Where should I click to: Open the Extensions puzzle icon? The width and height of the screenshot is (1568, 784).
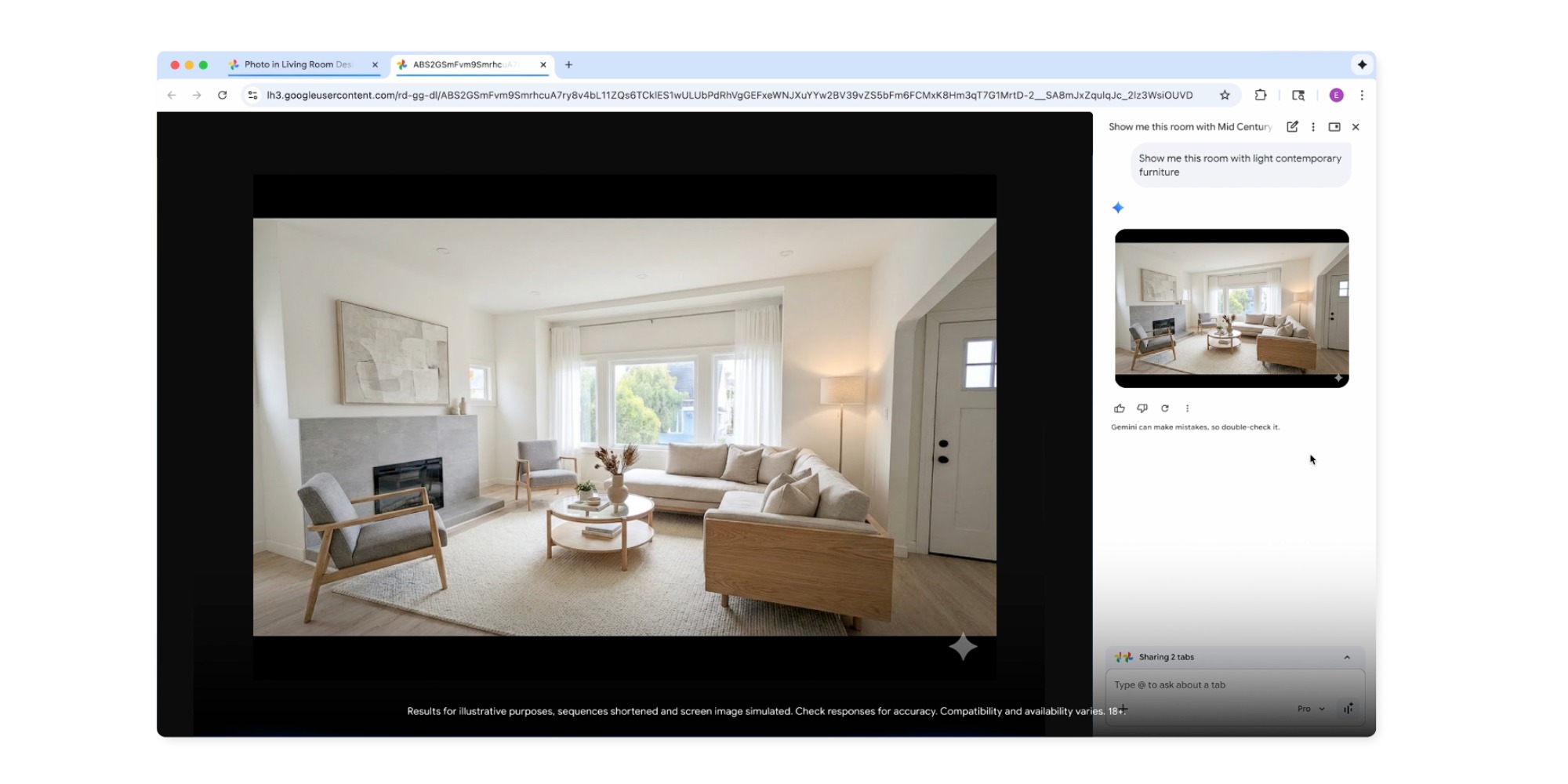[1261, 95]
